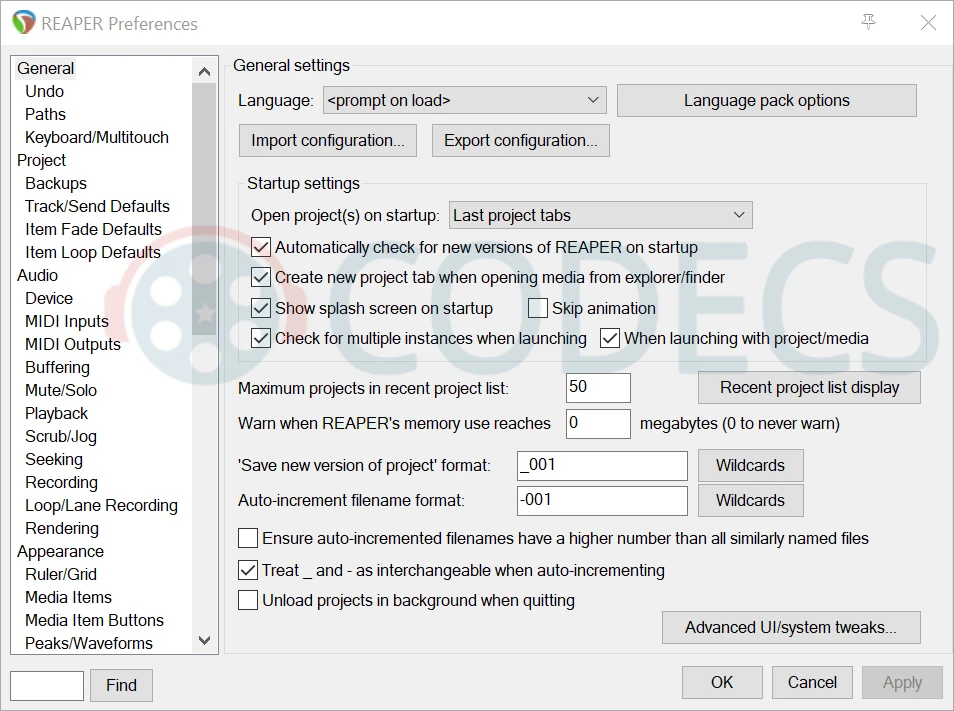Click the REAPER logo icon in title bar
Viewport: 954px width, 711px height.
24,23
